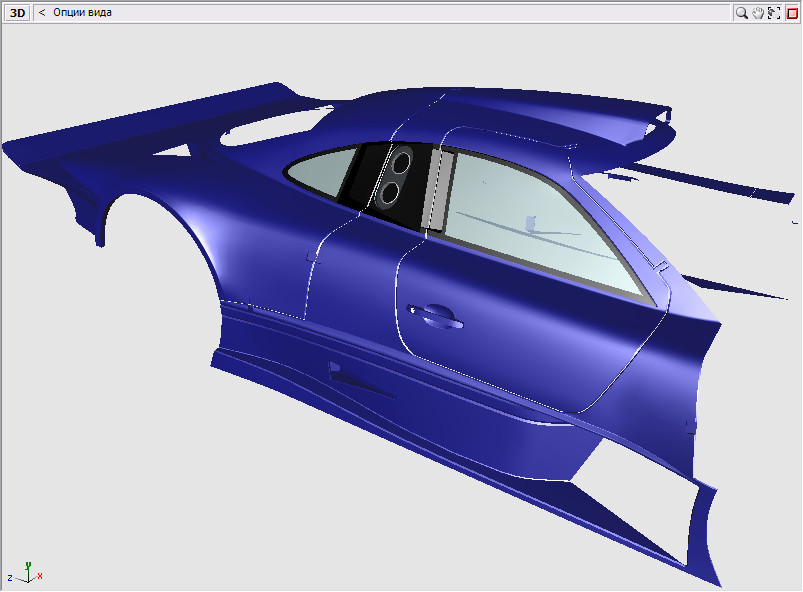Click the red X axis label
This screenshot has height=592, width=803.
39,577
